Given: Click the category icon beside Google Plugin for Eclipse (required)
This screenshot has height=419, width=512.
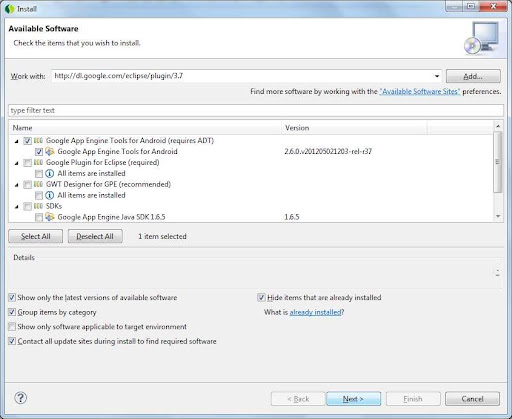Looking at the screenshot, I should pyautogui.click(x=38, y=163).
